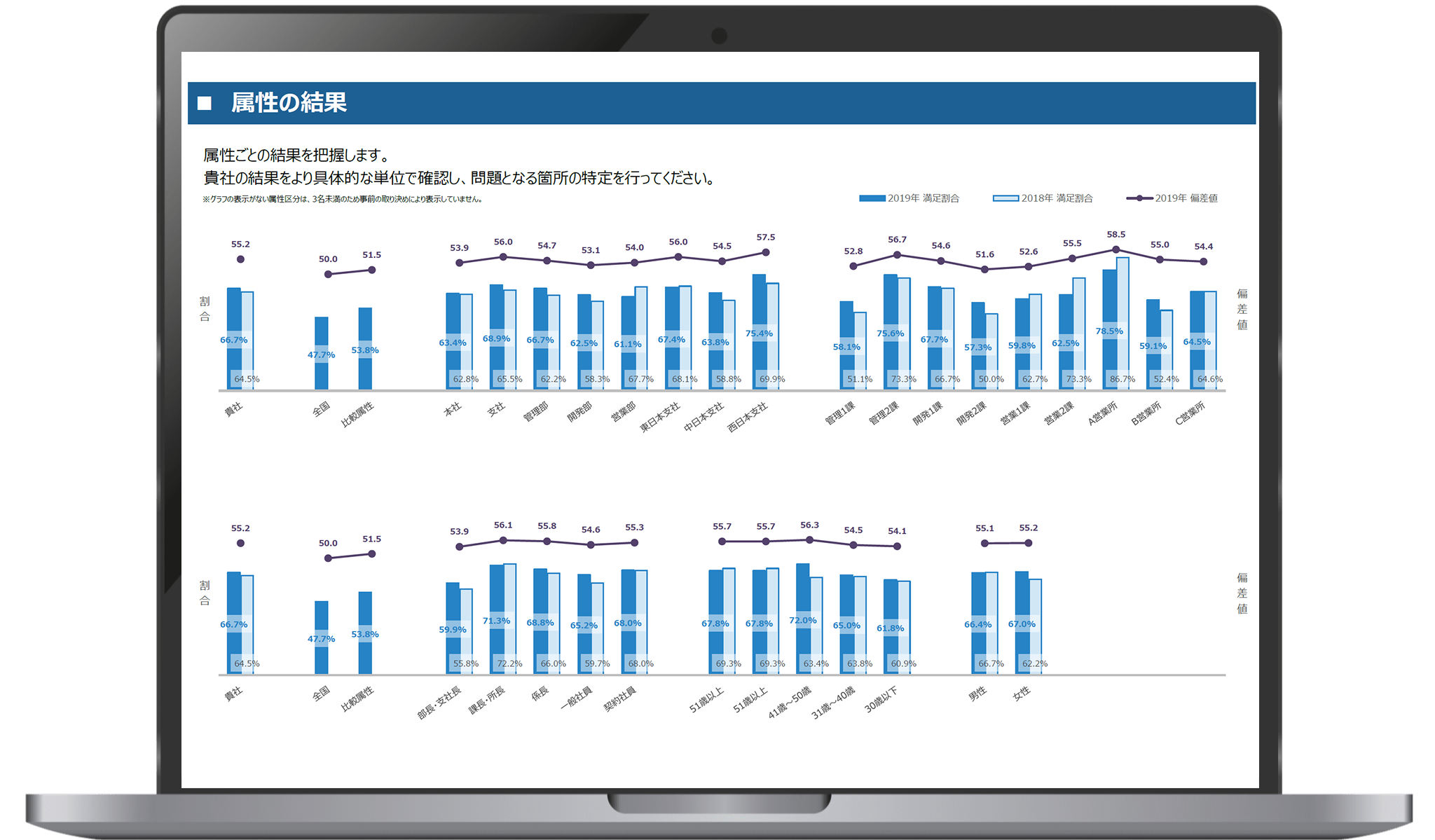Click the 56.3 data point above 41歳~50歳
The image size is (1435, 840).
pyautogui.click(x=809, y=540)
